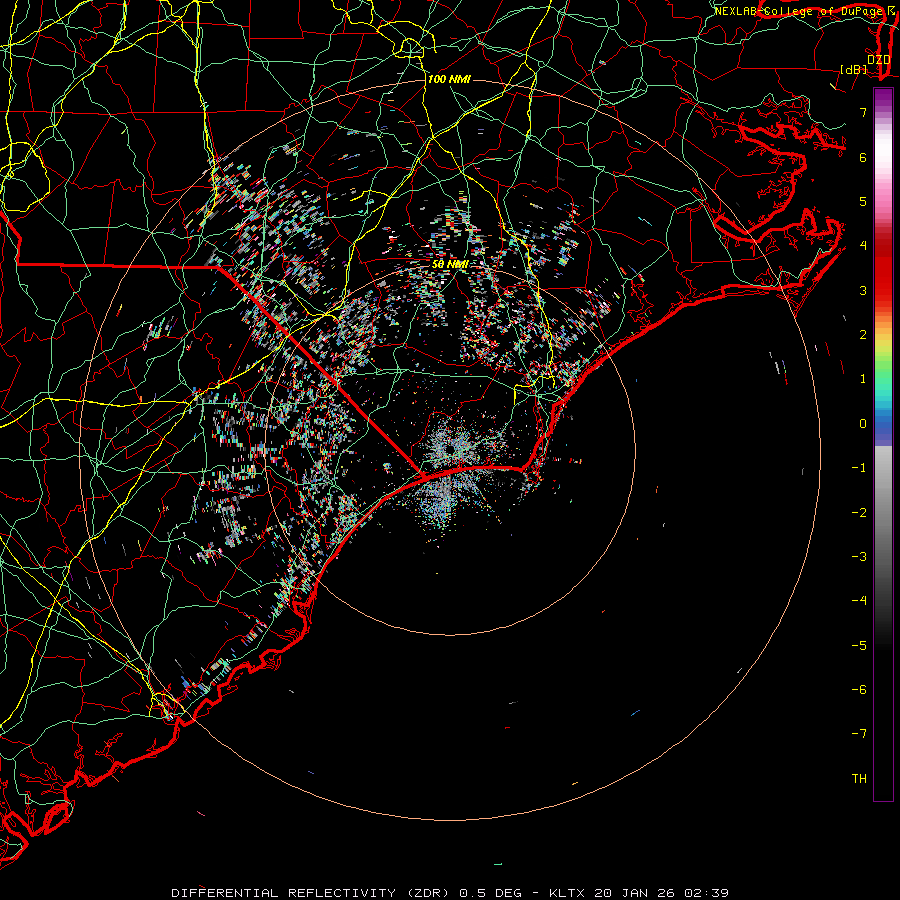Viewport: 900px width, 900px height.
Task: Click the DIFFERENTIAL REFLECTIVITY (ZDR) caption text
Action: click(x=309, y=893)
